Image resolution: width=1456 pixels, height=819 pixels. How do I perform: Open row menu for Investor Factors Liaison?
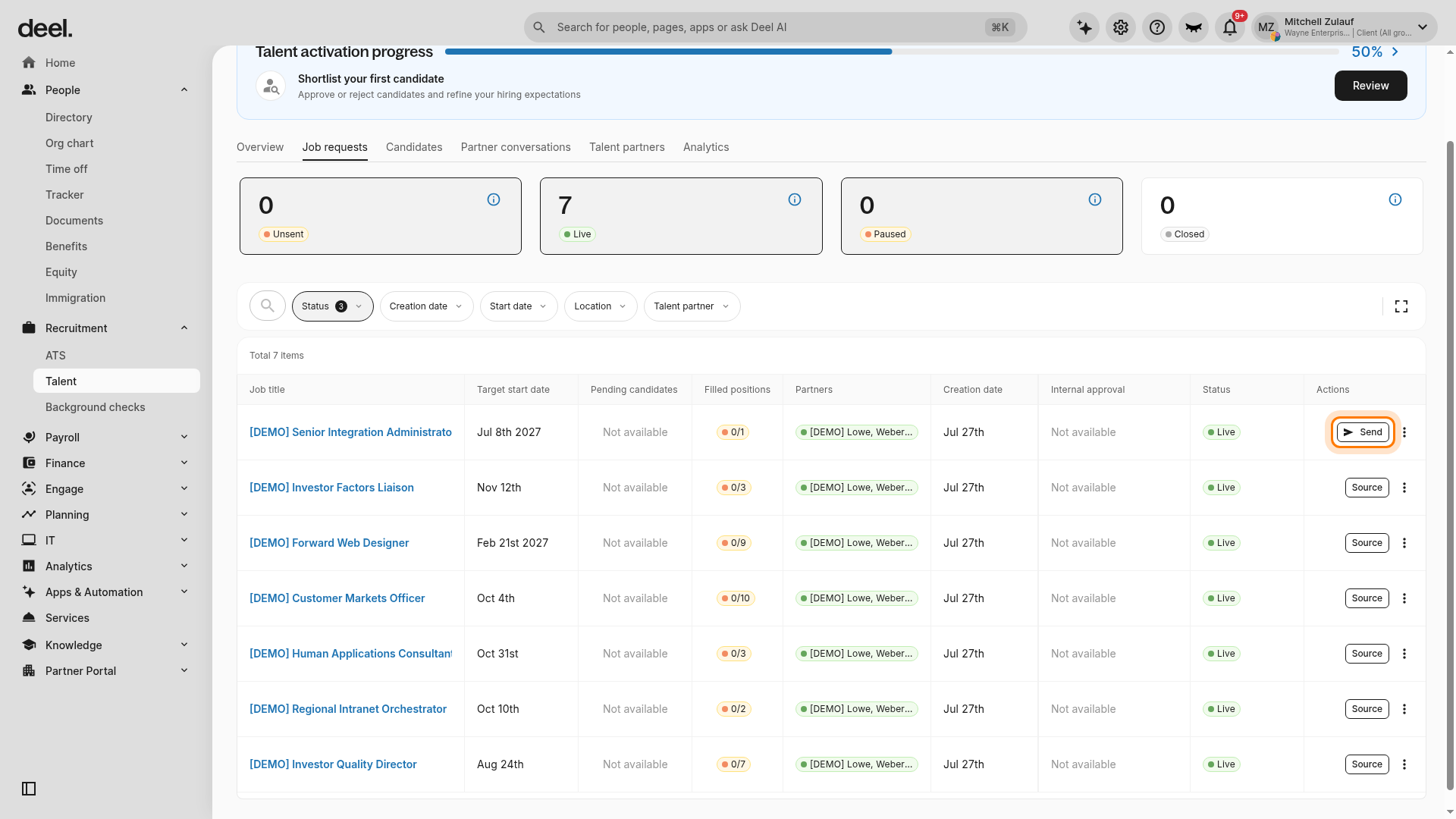click(x=1404, y=488)
